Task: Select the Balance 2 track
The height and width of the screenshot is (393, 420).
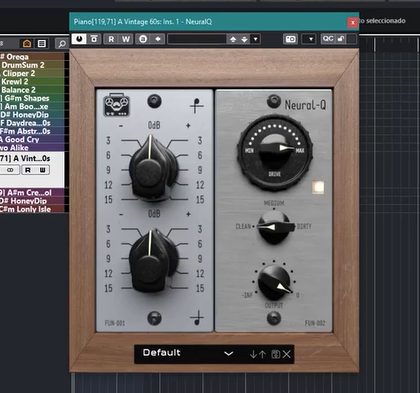Action: [x=32, y=90]
